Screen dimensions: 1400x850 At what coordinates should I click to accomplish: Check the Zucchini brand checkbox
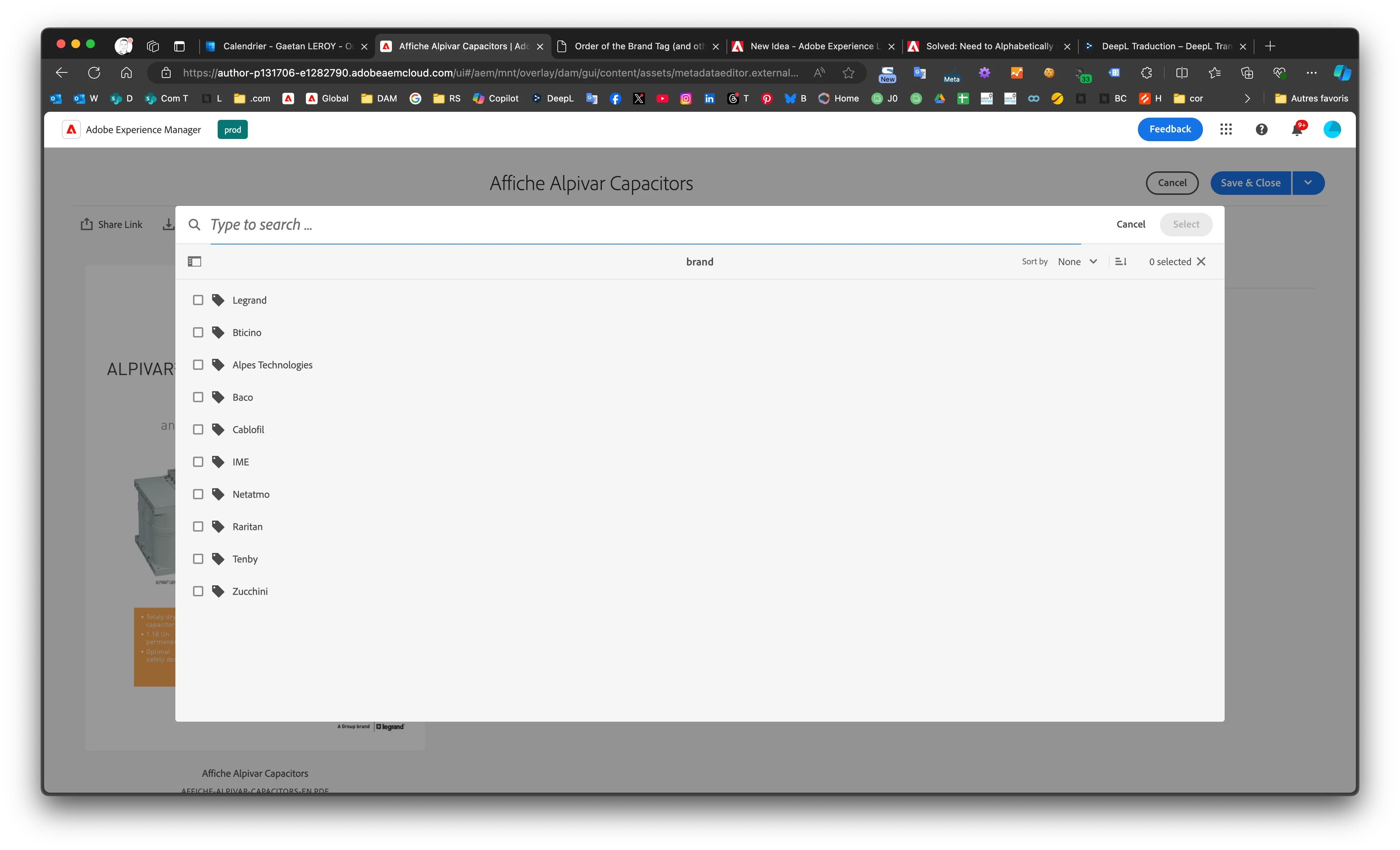click(x=198, y=592)
